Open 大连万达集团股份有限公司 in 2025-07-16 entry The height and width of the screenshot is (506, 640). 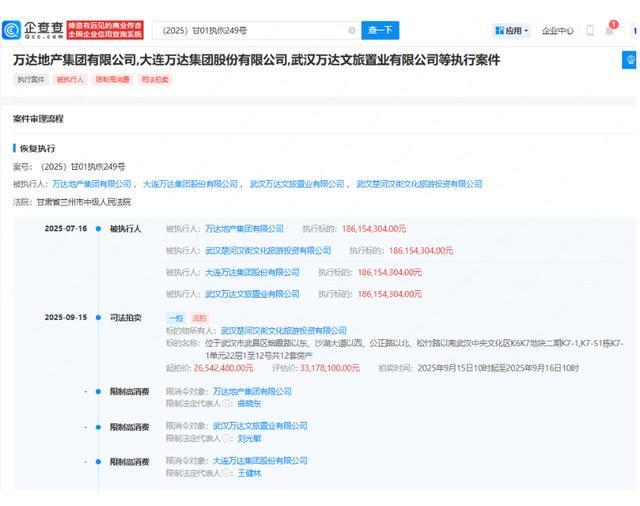click(x=252, y=272)
